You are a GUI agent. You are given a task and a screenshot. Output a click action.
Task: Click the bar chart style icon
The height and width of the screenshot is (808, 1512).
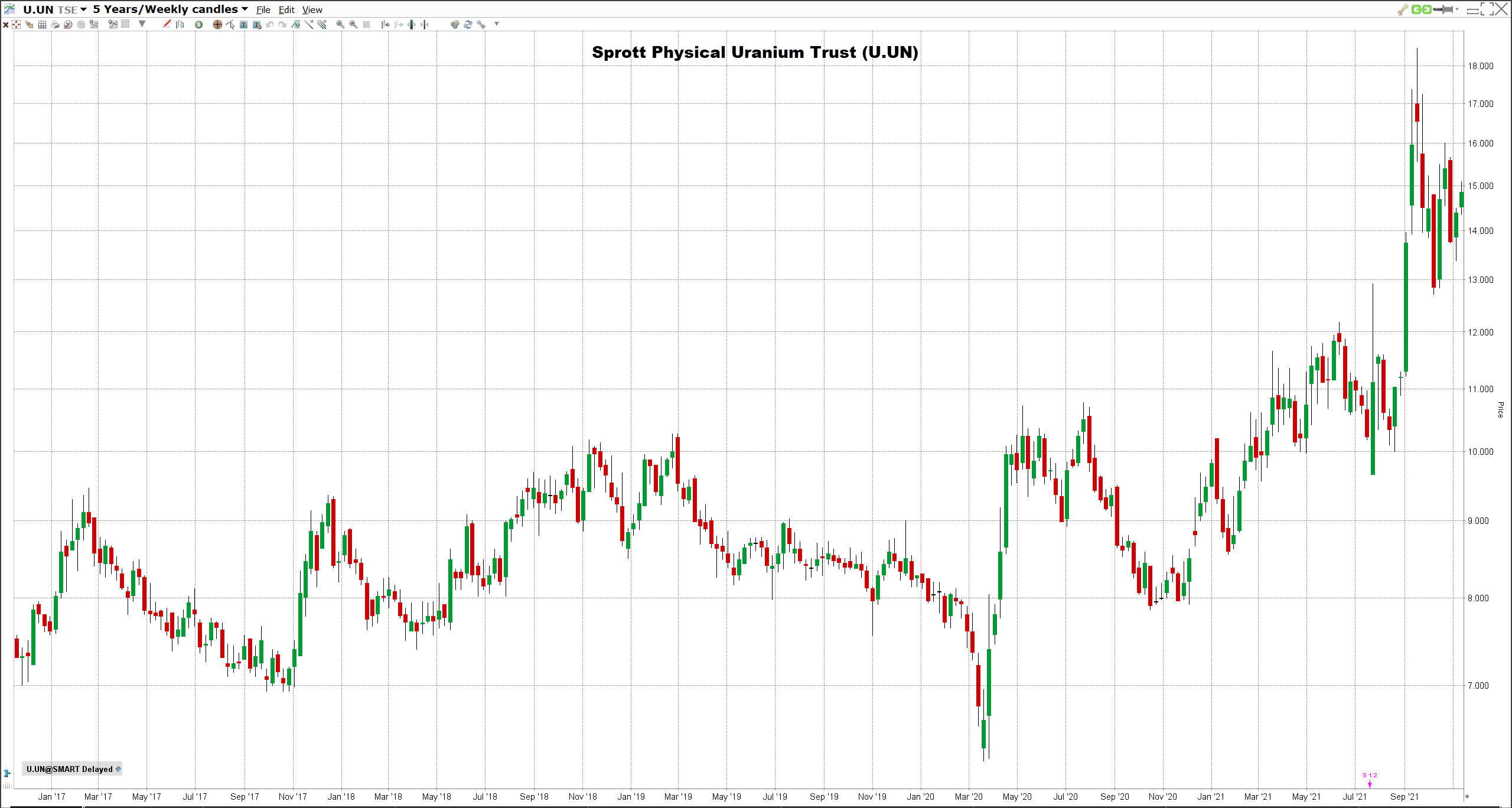(180, 24)
